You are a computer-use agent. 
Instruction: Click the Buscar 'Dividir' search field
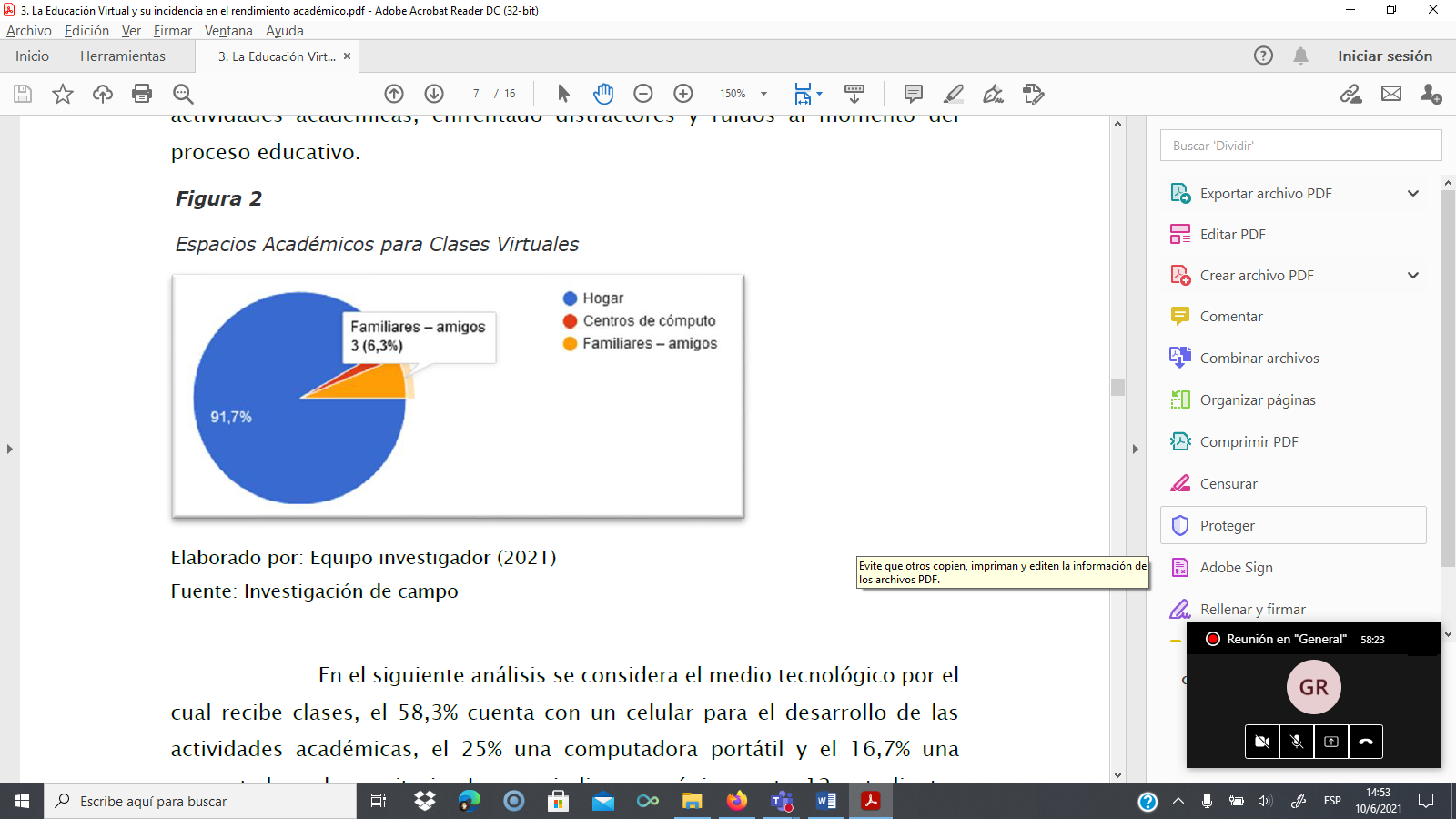tap(1300, 146)
